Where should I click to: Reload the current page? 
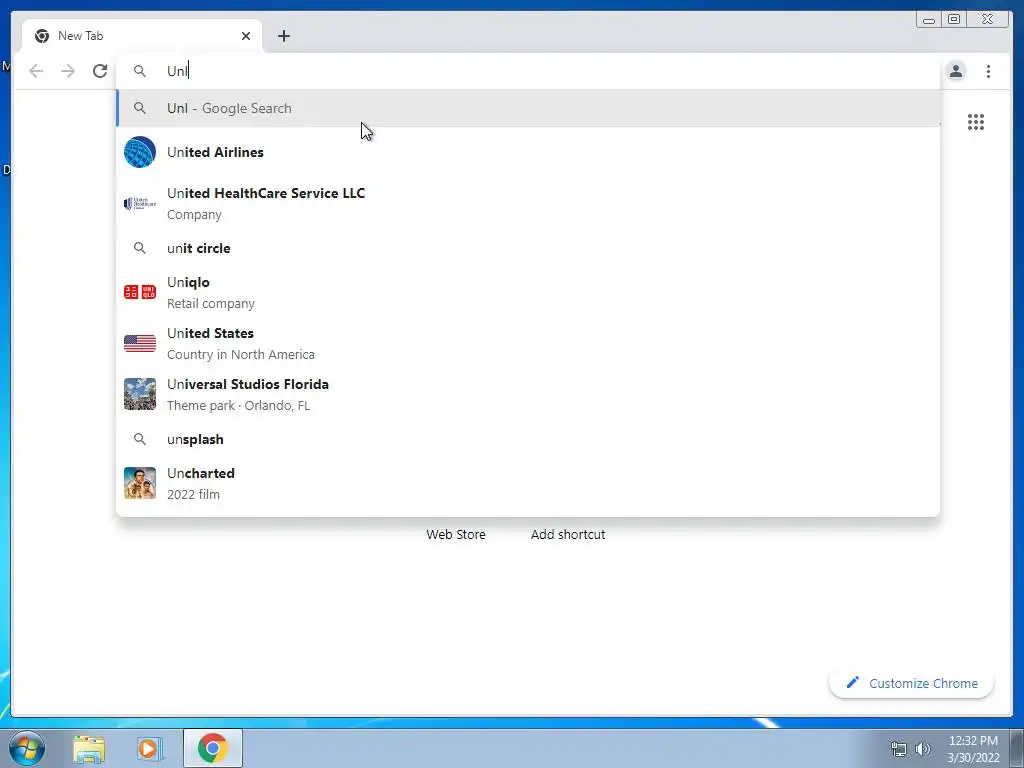point(100,71)
